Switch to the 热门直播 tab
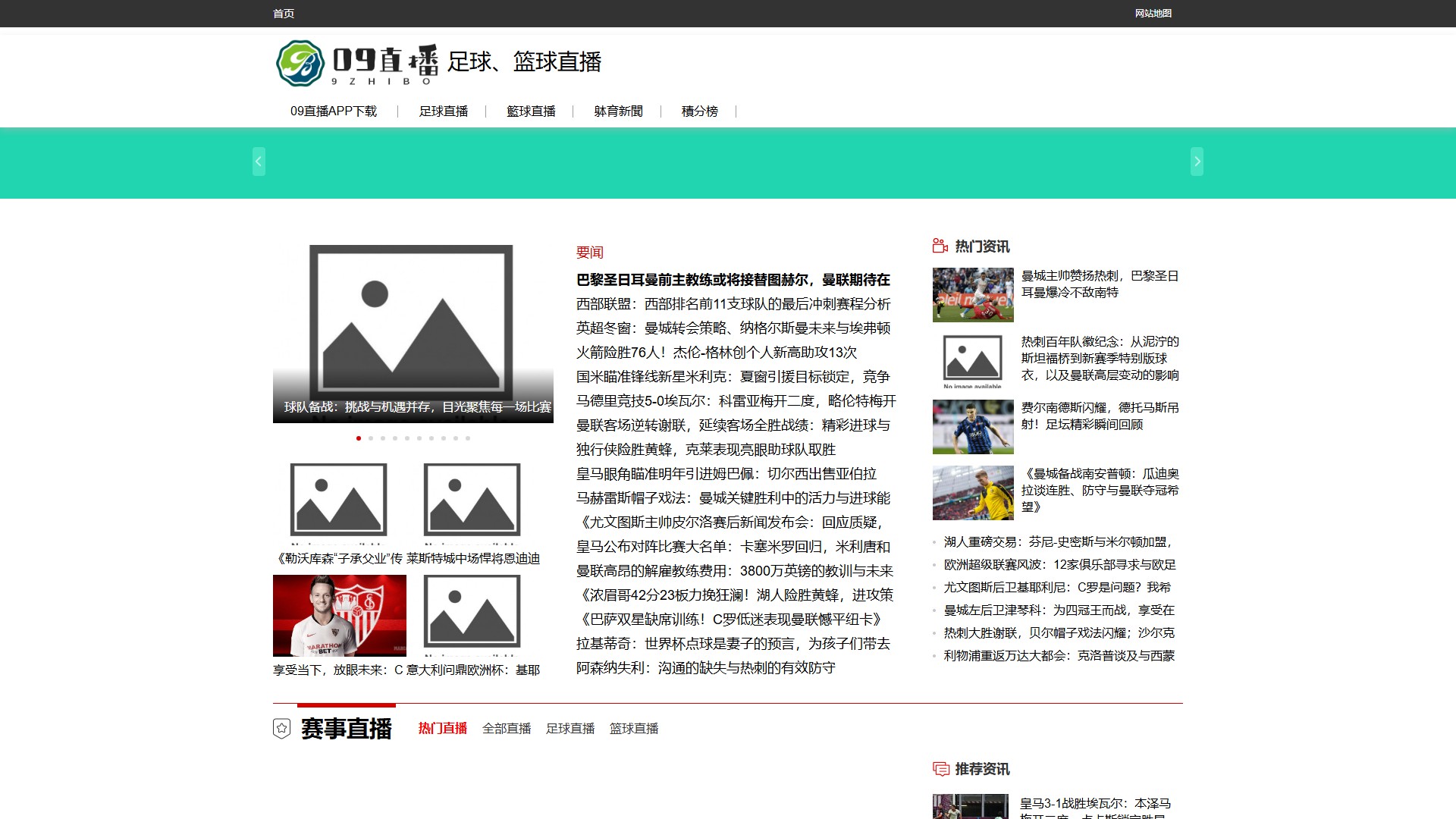This screenshot has height=819, width=1456. point(443,729)
